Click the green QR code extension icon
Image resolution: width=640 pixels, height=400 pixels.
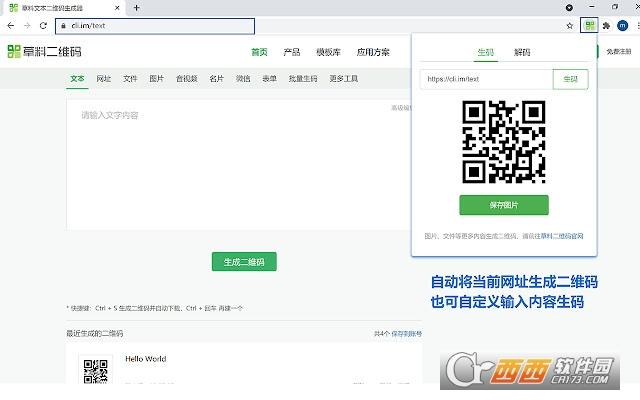pyautogui.click(x=589, y=25)
